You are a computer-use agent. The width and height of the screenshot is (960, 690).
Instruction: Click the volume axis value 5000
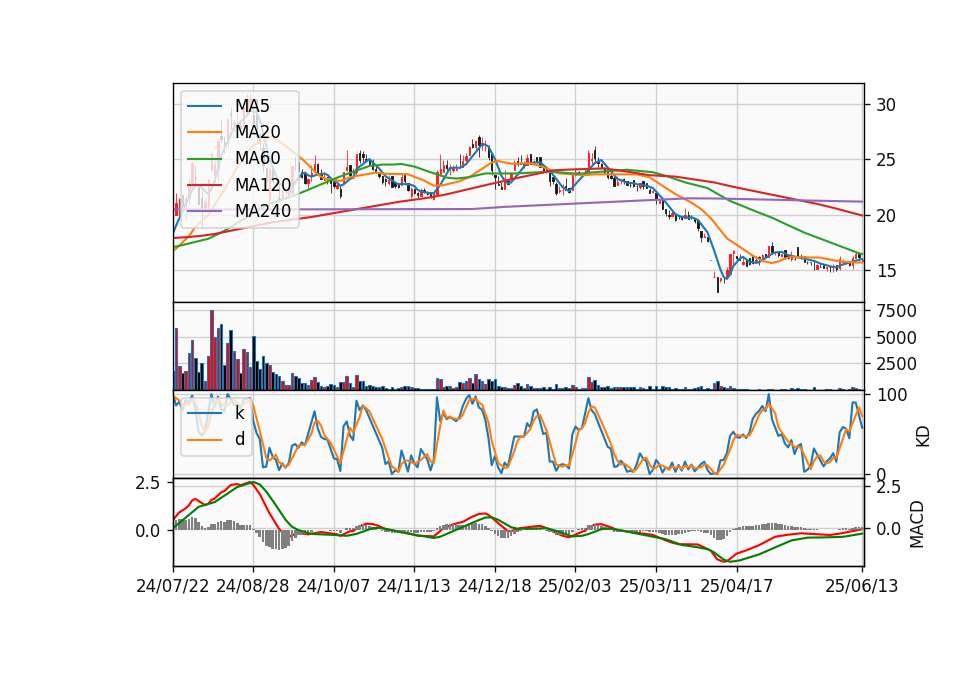896,337
